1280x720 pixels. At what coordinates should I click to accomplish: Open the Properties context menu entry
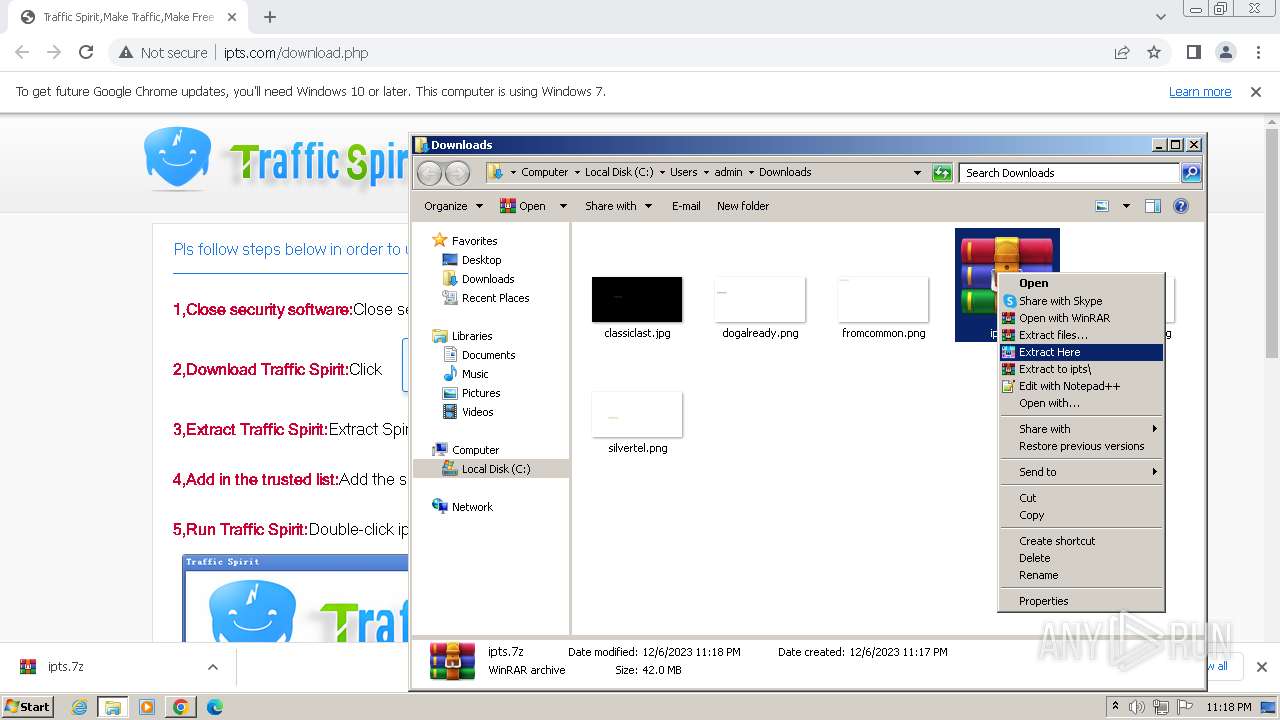coord(1081,601)
